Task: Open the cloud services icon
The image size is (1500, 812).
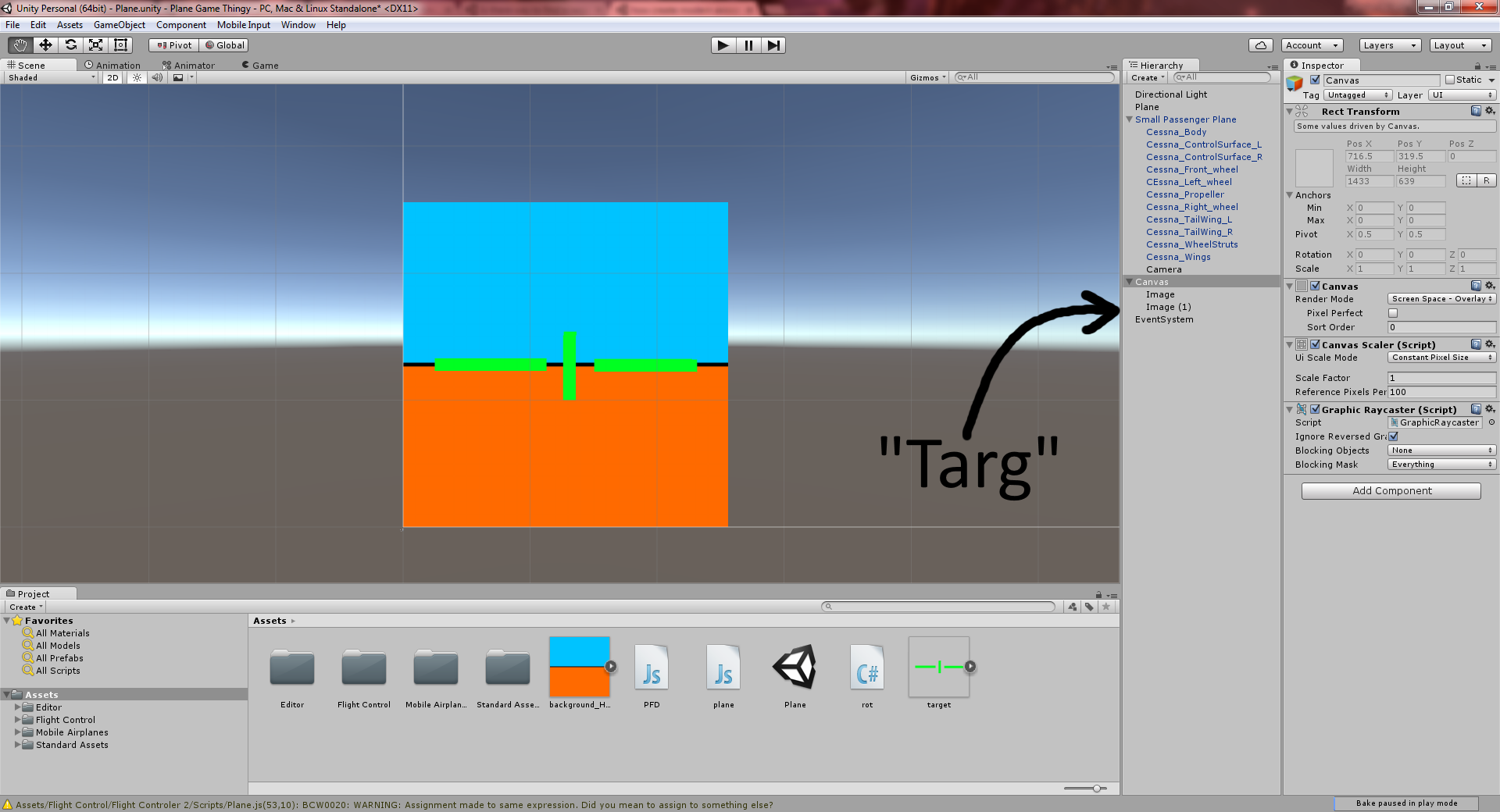Action: tap(1260, 45)
